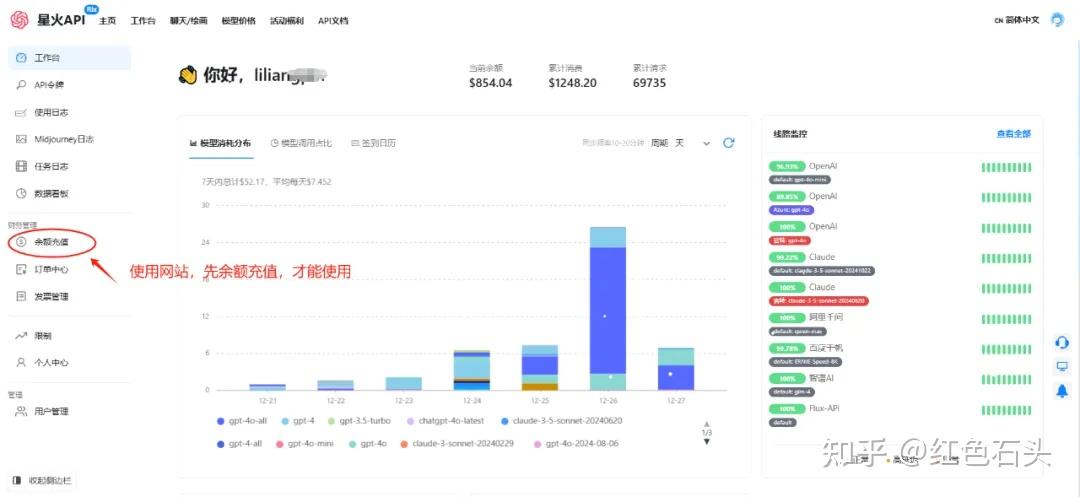This screenshot has height=497, width=1080.
Task: Open the notification bell icon
Action: pos(1062,391)
